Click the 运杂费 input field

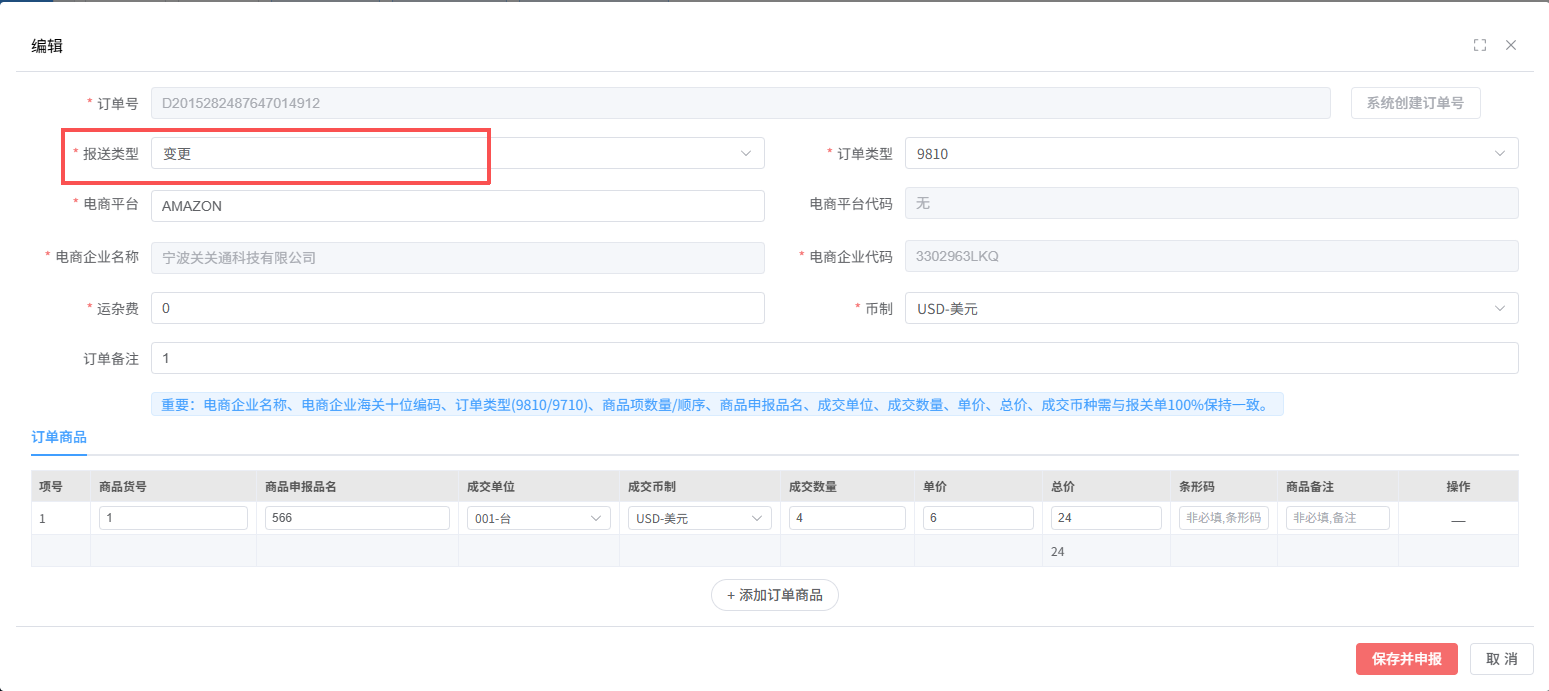point(457,308)
